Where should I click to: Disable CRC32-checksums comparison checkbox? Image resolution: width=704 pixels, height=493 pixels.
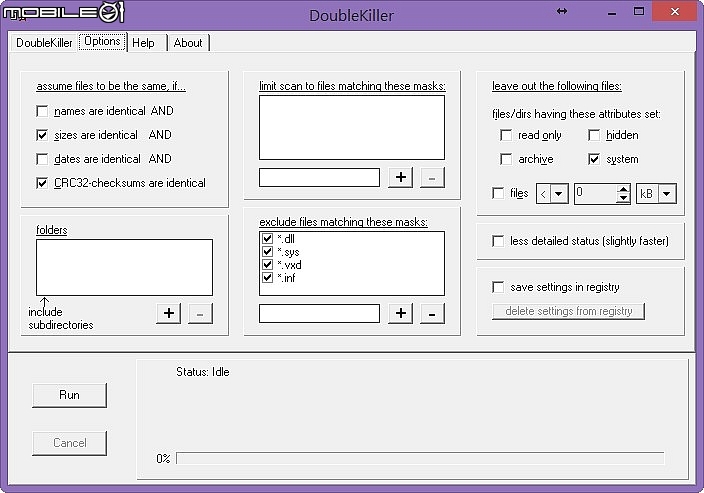[x=42, y=183]
